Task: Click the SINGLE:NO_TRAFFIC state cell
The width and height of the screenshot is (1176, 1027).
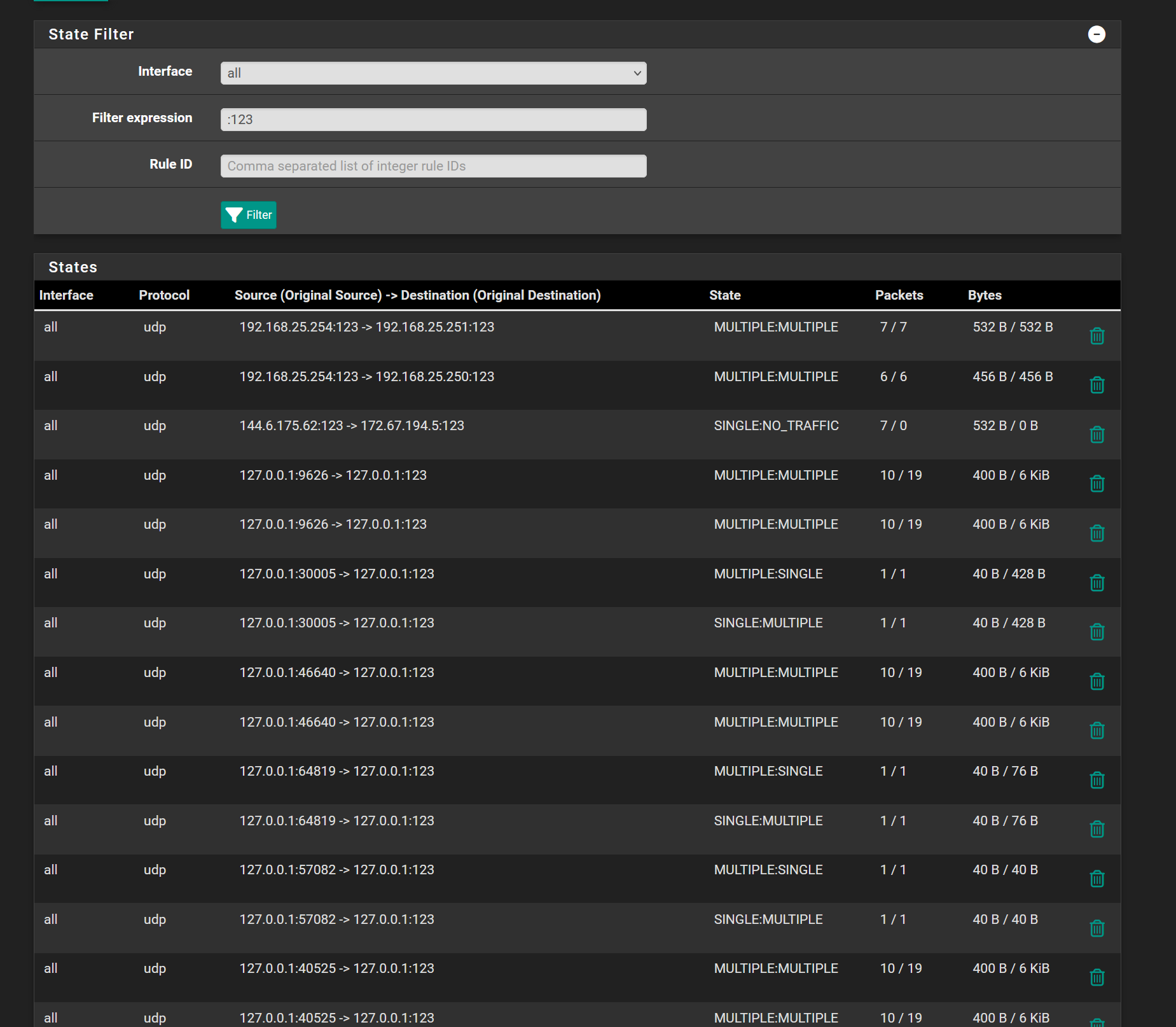Action: click(776, 426)
